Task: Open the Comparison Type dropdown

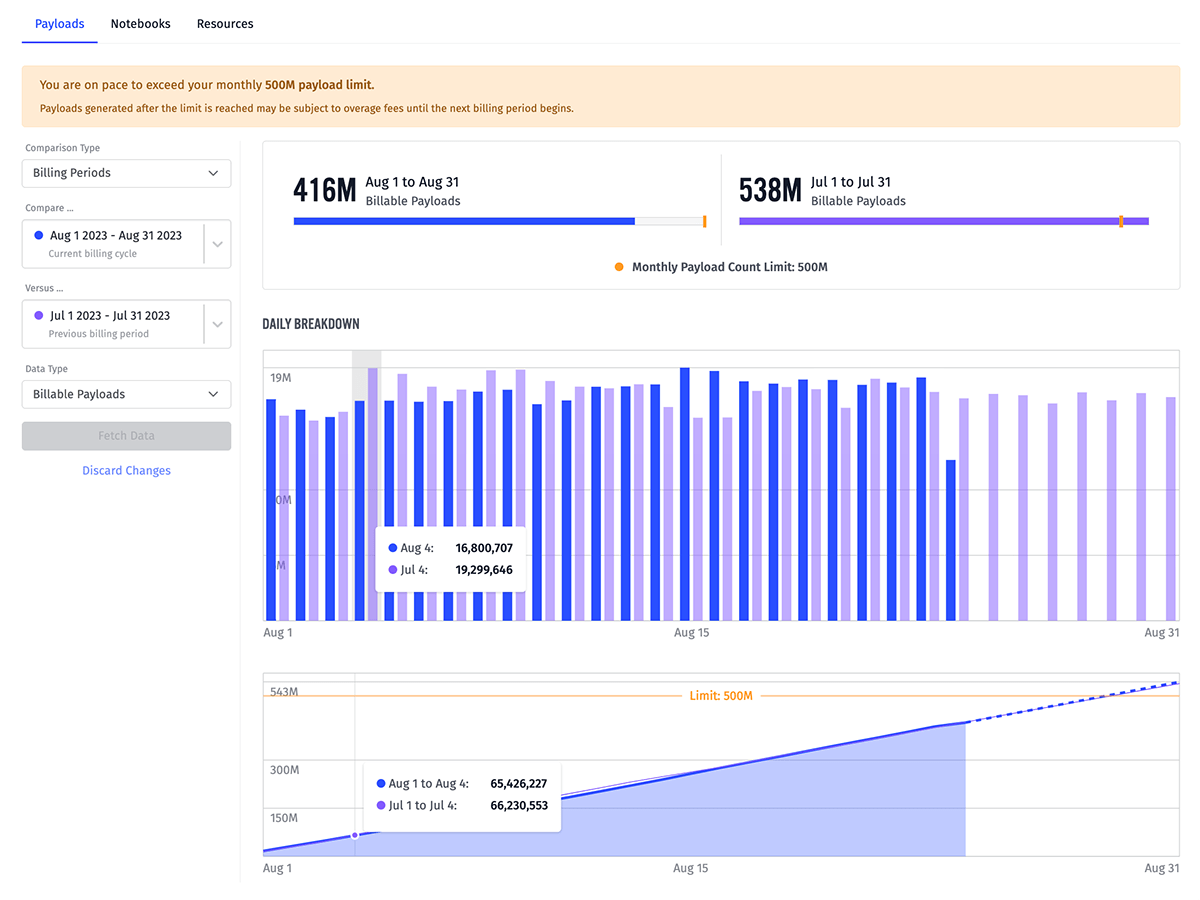Action: coord(126,173)
